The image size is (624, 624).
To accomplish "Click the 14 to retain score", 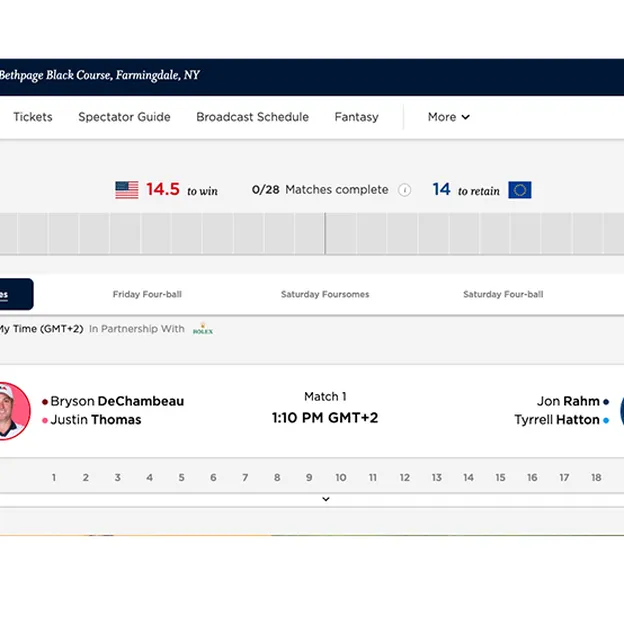I will [x=466, y=190].
